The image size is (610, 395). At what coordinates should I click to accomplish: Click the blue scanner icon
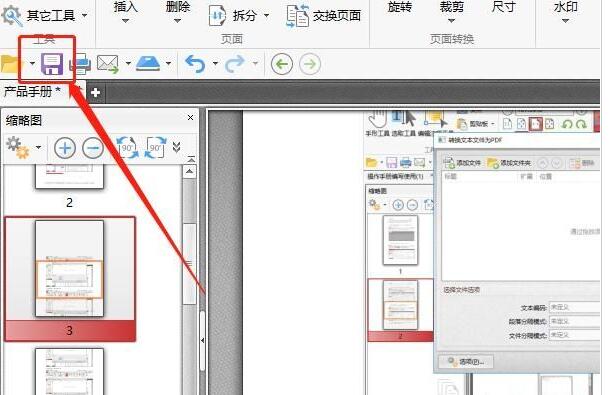148,63
